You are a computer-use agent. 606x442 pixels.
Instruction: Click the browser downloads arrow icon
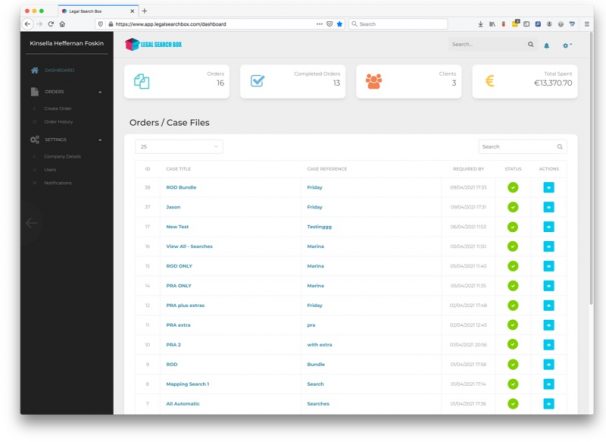(x=480, y=24)
